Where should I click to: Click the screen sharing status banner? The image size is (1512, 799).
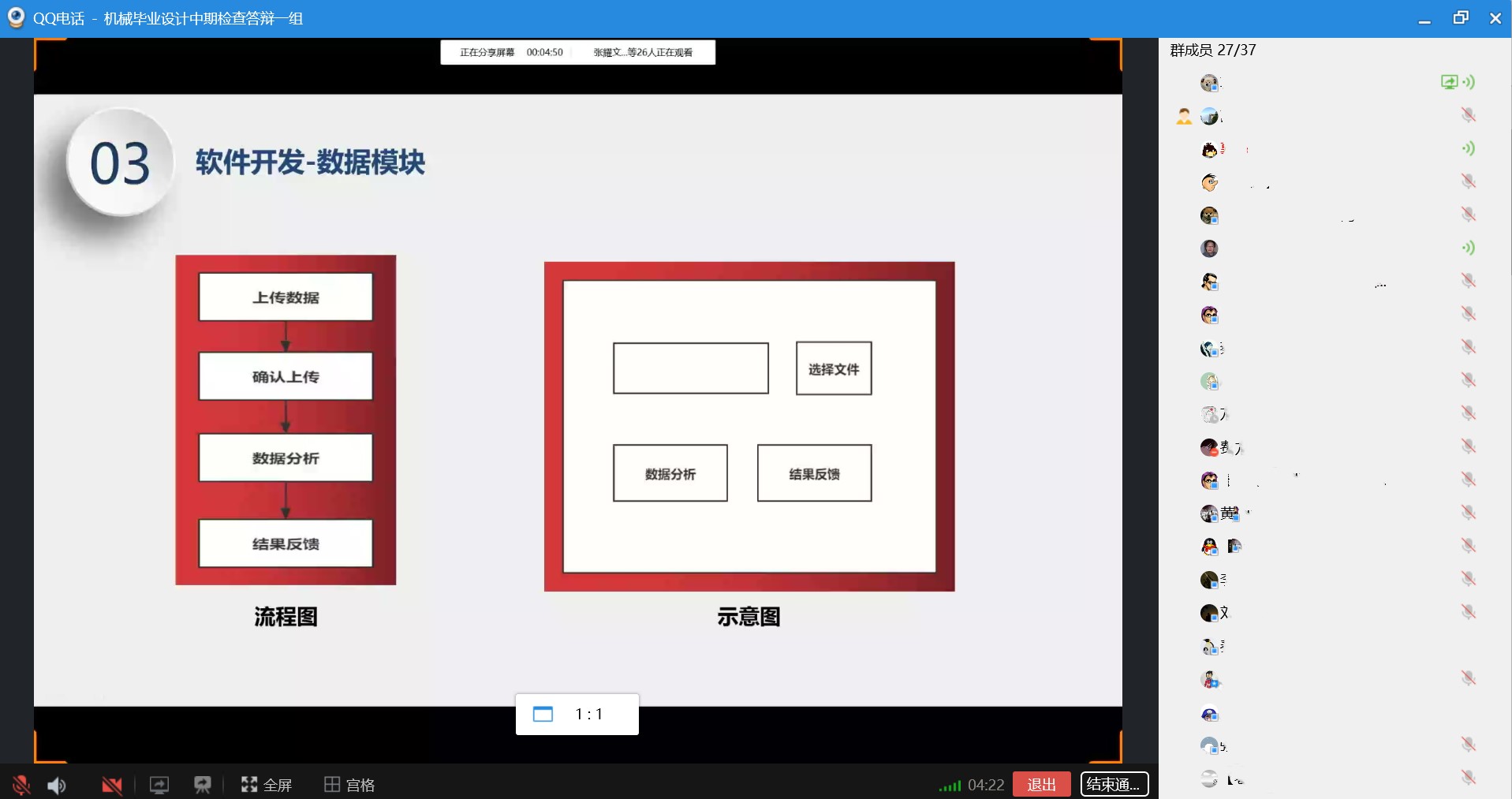point(577,52)
